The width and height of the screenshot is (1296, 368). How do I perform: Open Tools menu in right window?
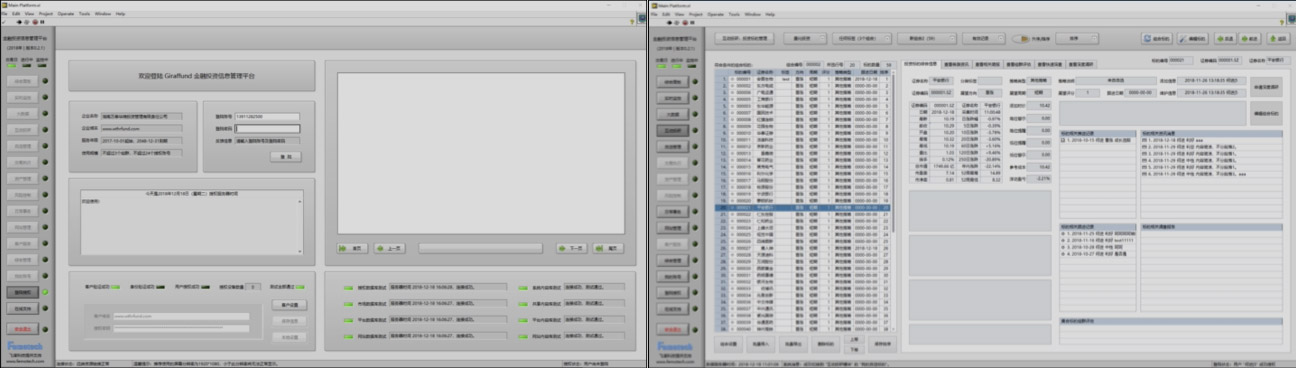(x=734, y=14)
